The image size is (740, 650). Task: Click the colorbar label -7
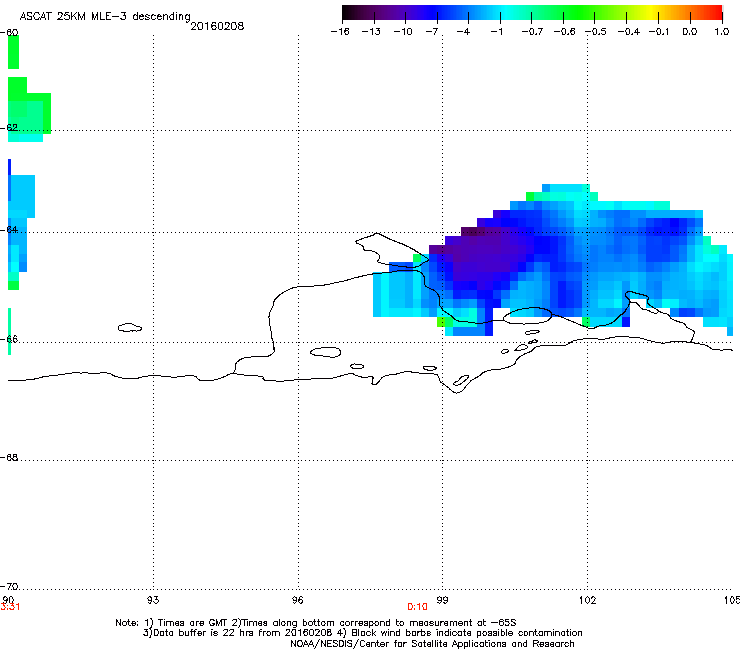(432, 32)
